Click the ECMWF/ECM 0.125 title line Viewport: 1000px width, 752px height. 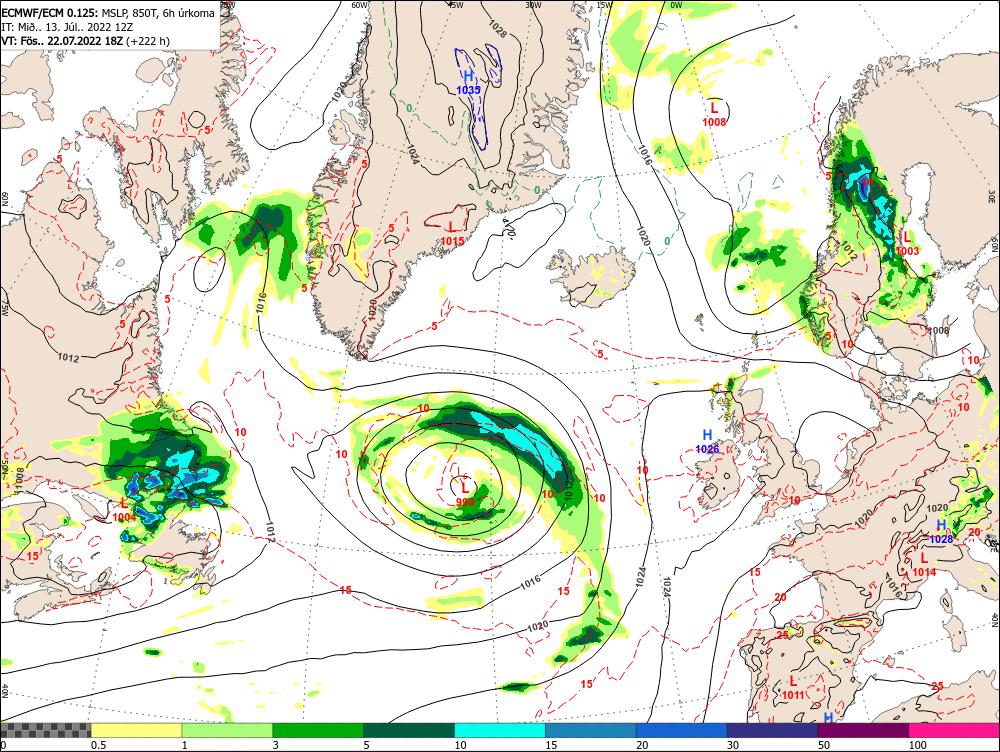pyautogui.click(x=108, y=12)
